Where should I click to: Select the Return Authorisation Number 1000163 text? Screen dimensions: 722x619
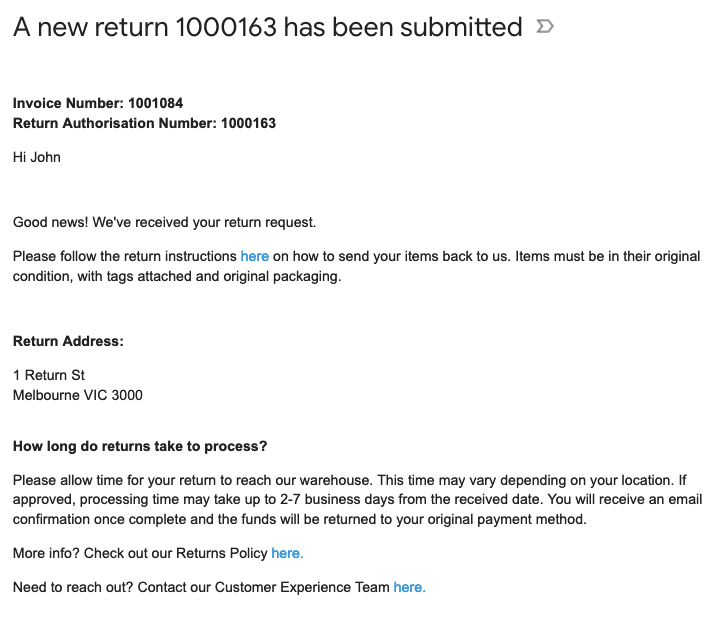[145, 123]
